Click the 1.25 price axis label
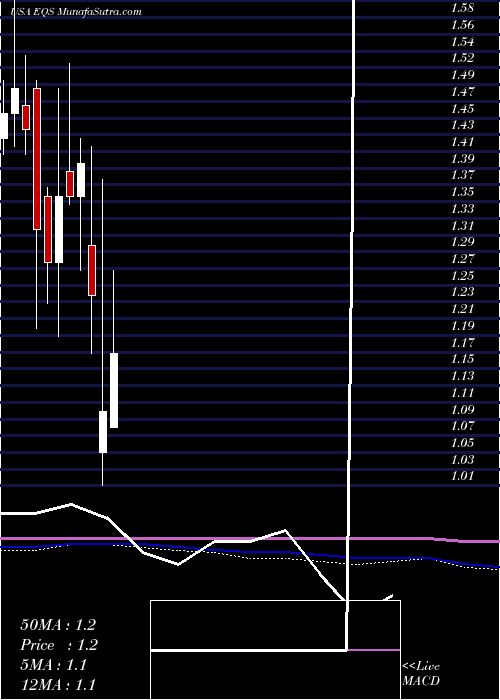This screenshot has width=500, height=700. (462, 275)
